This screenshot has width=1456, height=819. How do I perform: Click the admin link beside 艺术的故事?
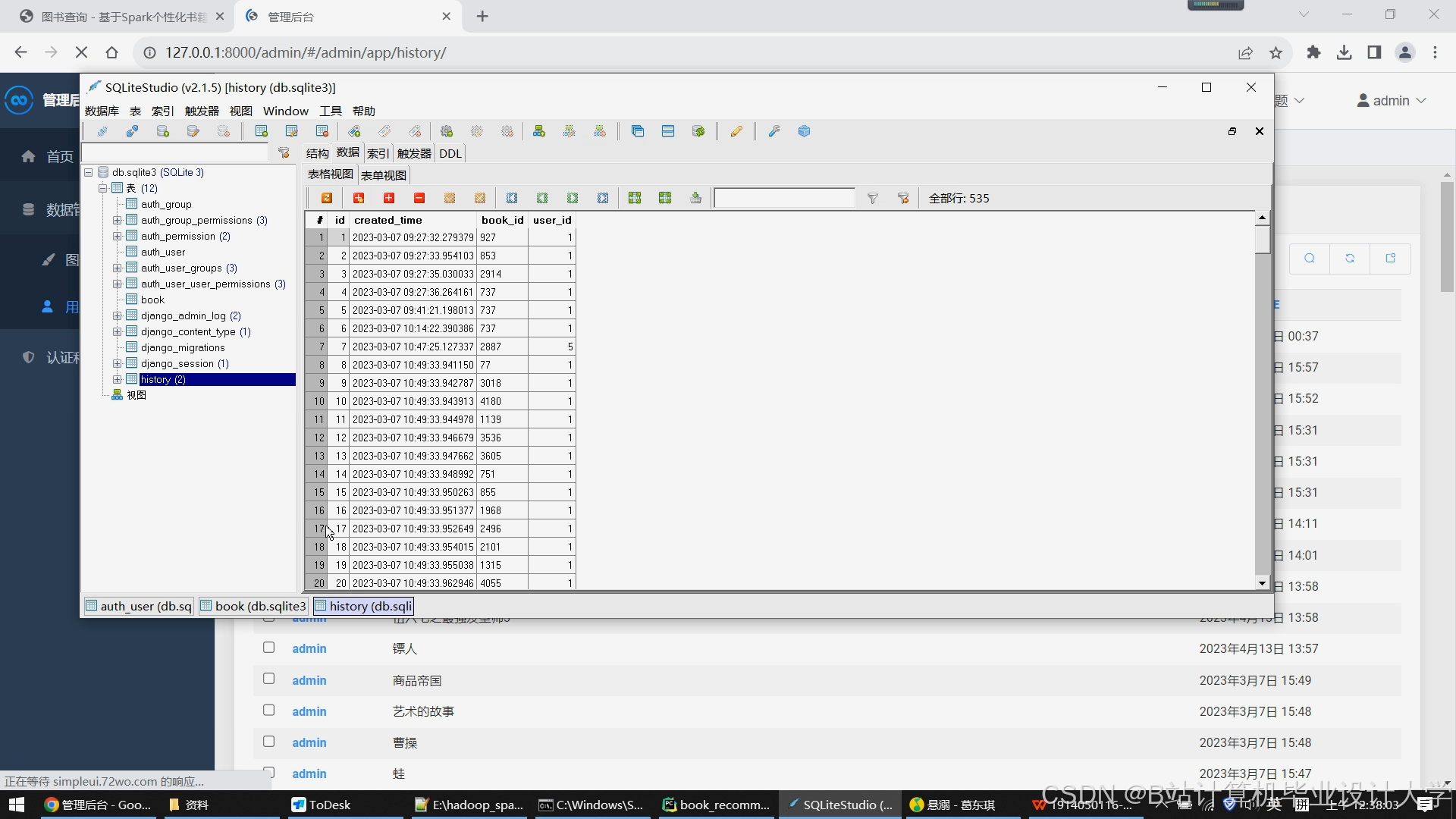coord(309,711)
